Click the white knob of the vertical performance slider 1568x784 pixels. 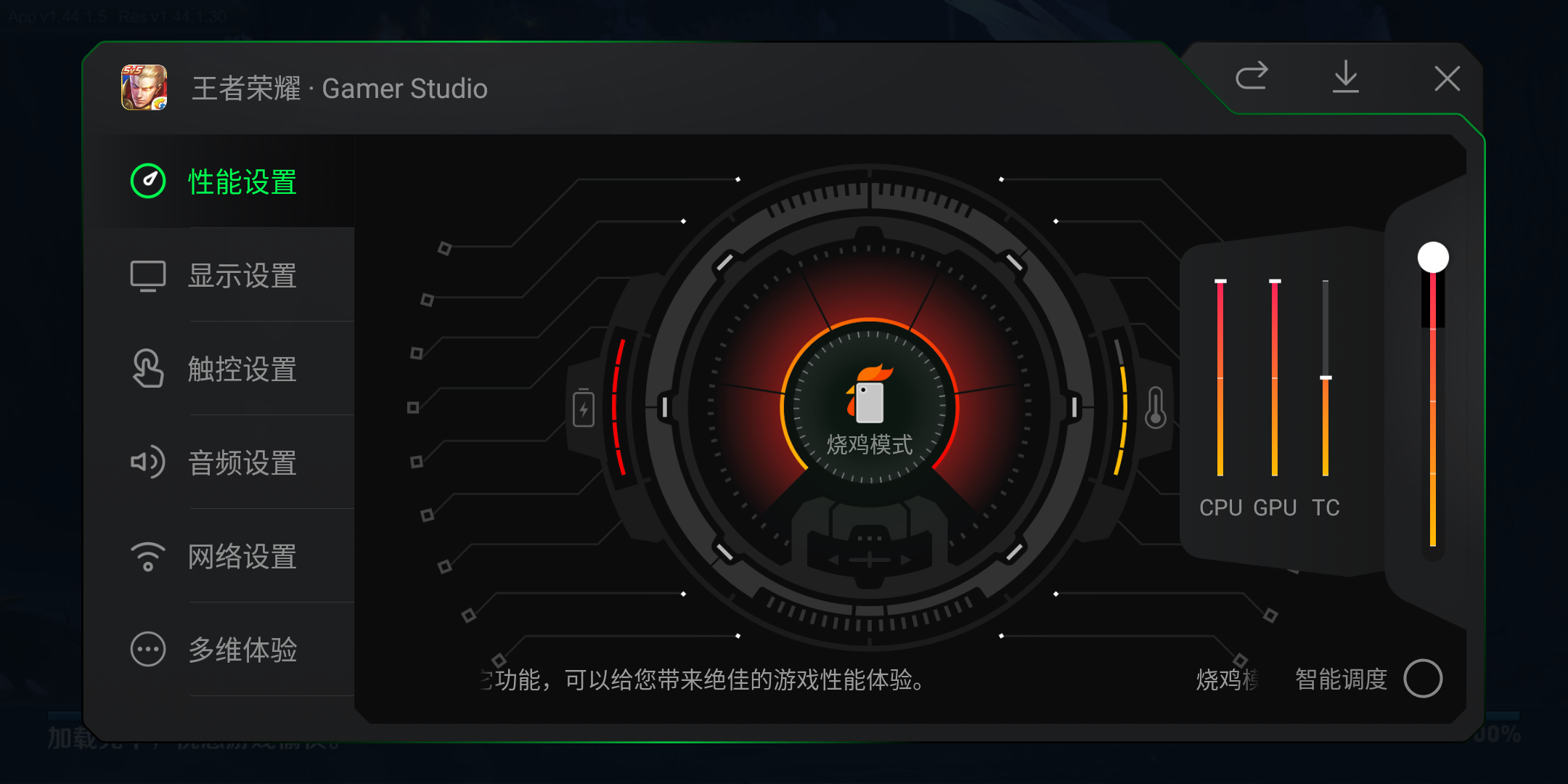(1433, 258)
